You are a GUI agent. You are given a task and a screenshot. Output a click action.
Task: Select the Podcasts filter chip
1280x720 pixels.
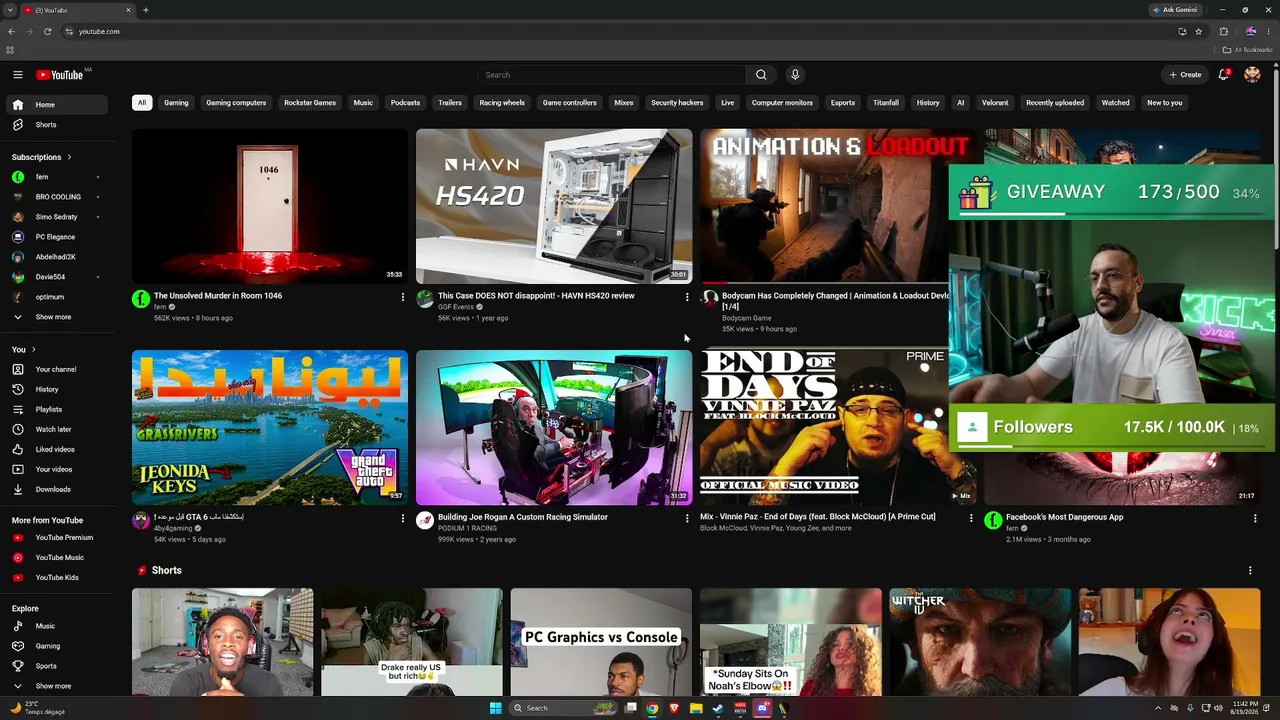(x=405, y=102)
